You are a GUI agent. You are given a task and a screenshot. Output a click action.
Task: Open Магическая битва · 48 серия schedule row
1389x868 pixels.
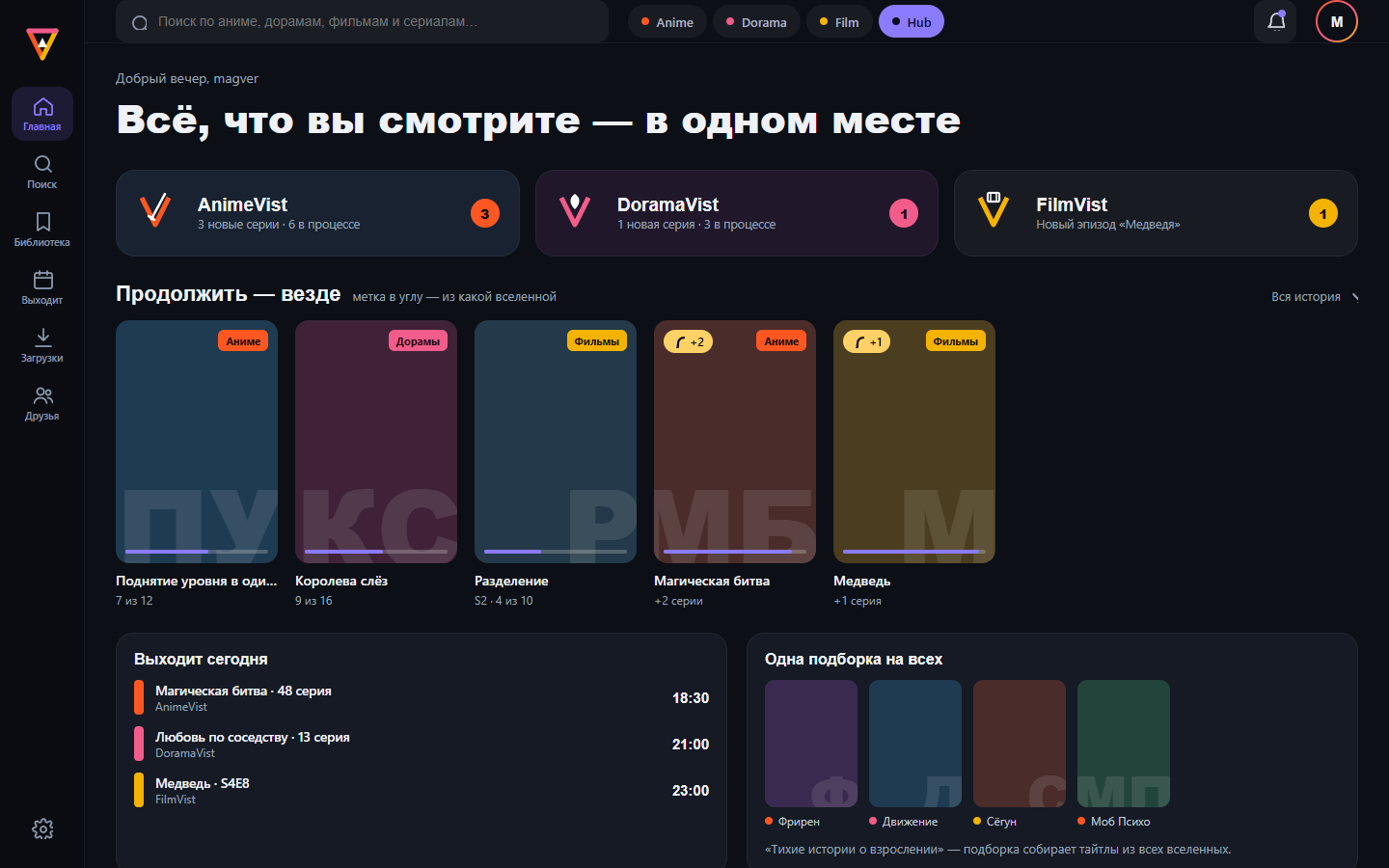[422, 698]
